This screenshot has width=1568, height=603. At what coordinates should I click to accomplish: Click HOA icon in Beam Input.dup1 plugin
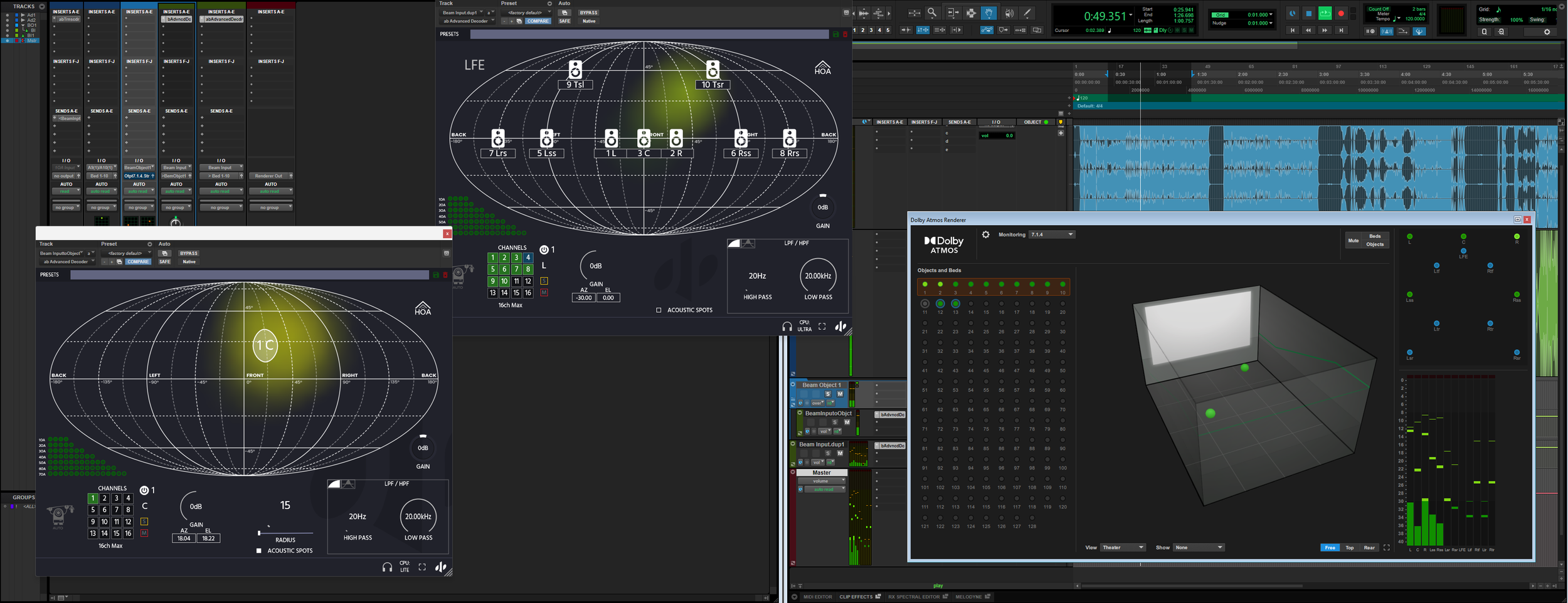(x=822, y=68)
